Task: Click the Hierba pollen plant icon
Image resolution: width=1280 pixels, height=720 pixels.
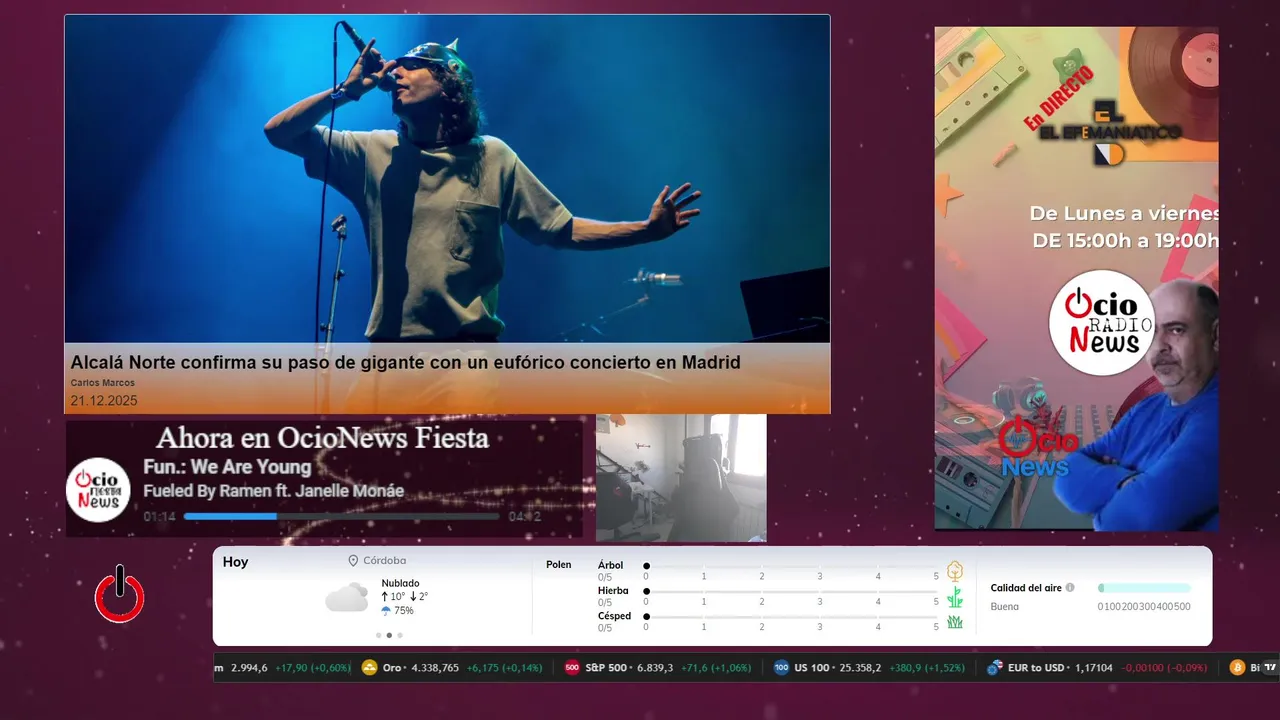Action: point(955,597)
